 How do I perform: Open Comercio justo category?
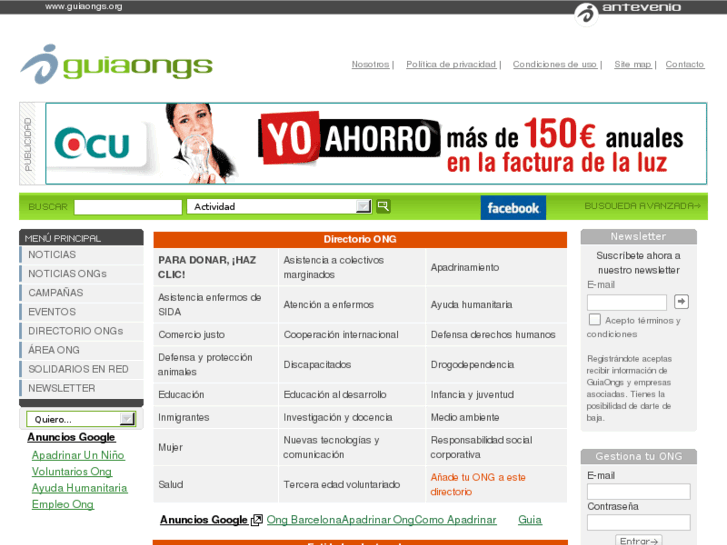[191, 334]
